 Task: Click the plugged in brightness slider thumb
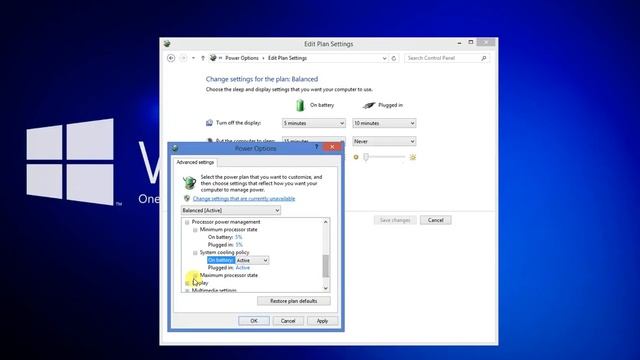tap(366, 157)
